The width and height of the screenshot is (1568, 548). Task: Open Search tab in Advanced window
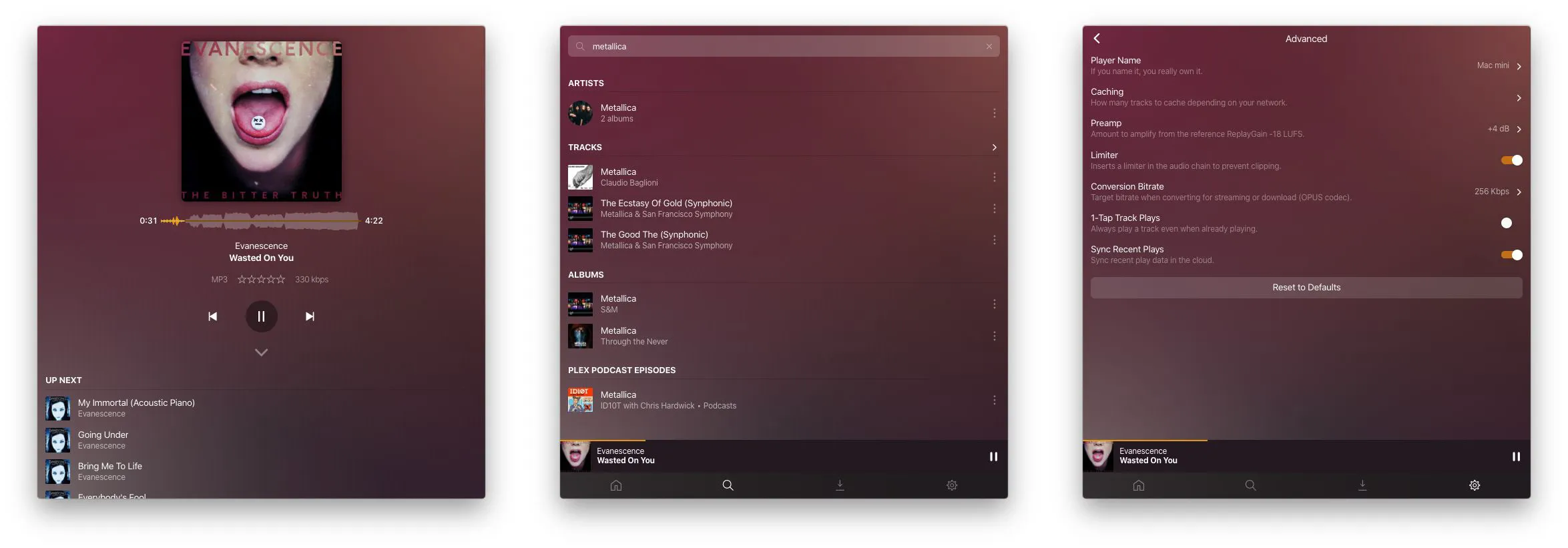[x=1250, y=485]
